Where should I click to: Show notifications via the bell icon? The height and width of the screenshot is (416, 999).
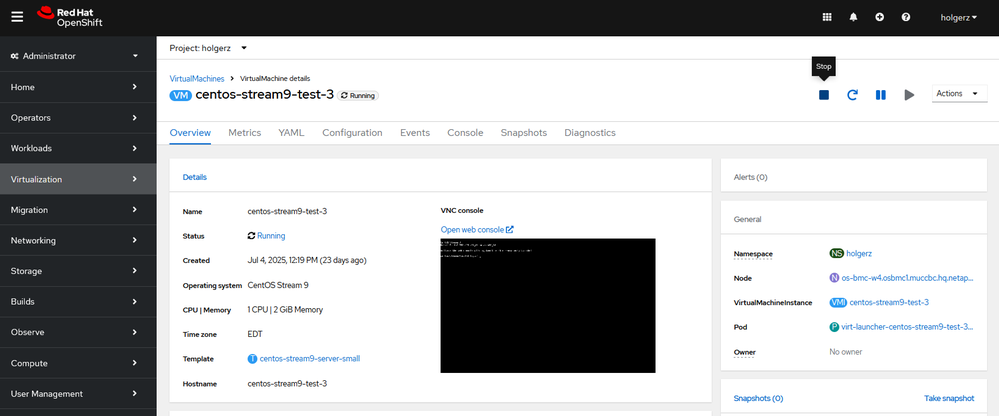click(x=853, y=17)
